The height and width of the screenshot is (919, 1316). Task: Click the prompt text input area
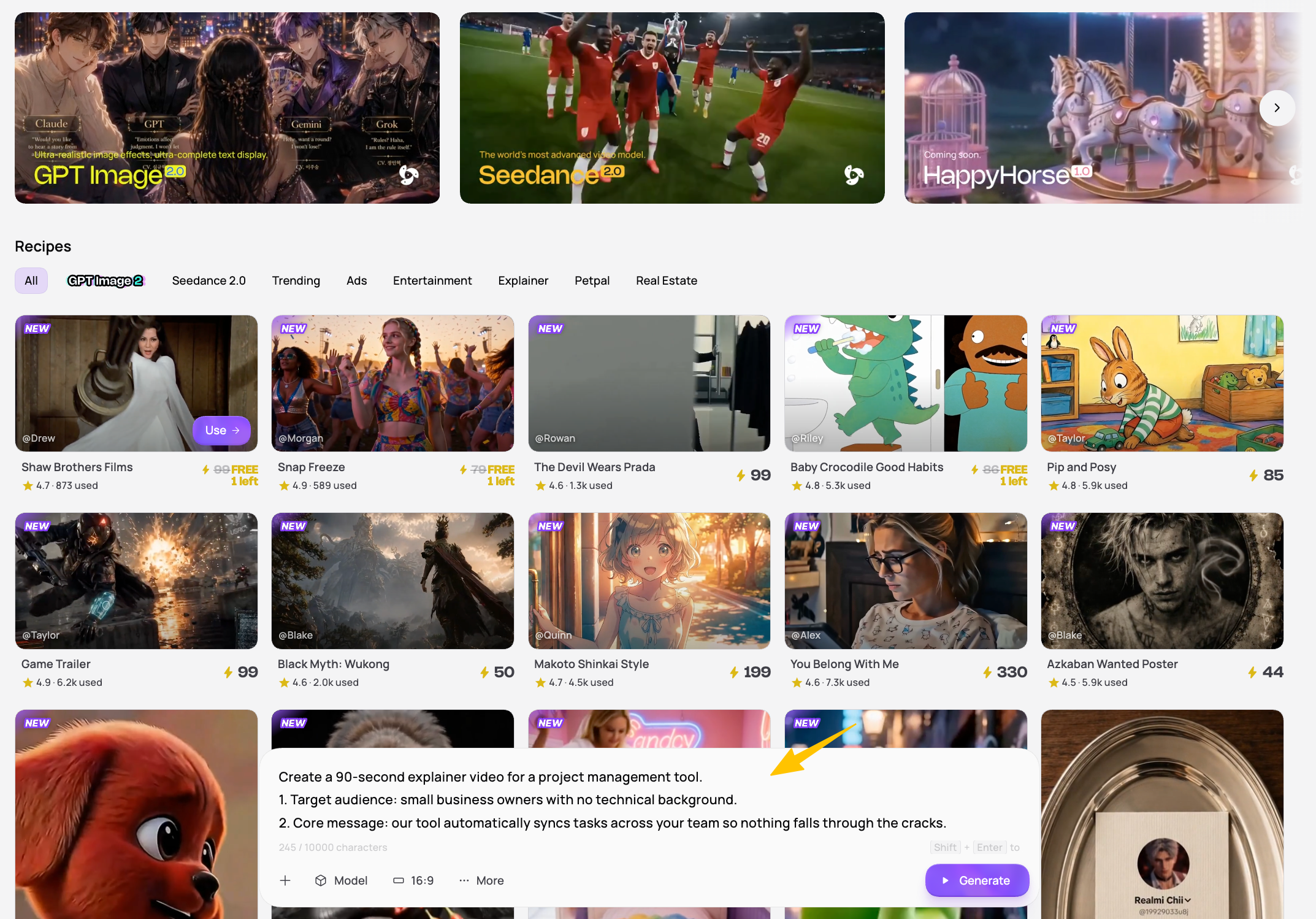[x=613, y=799]
